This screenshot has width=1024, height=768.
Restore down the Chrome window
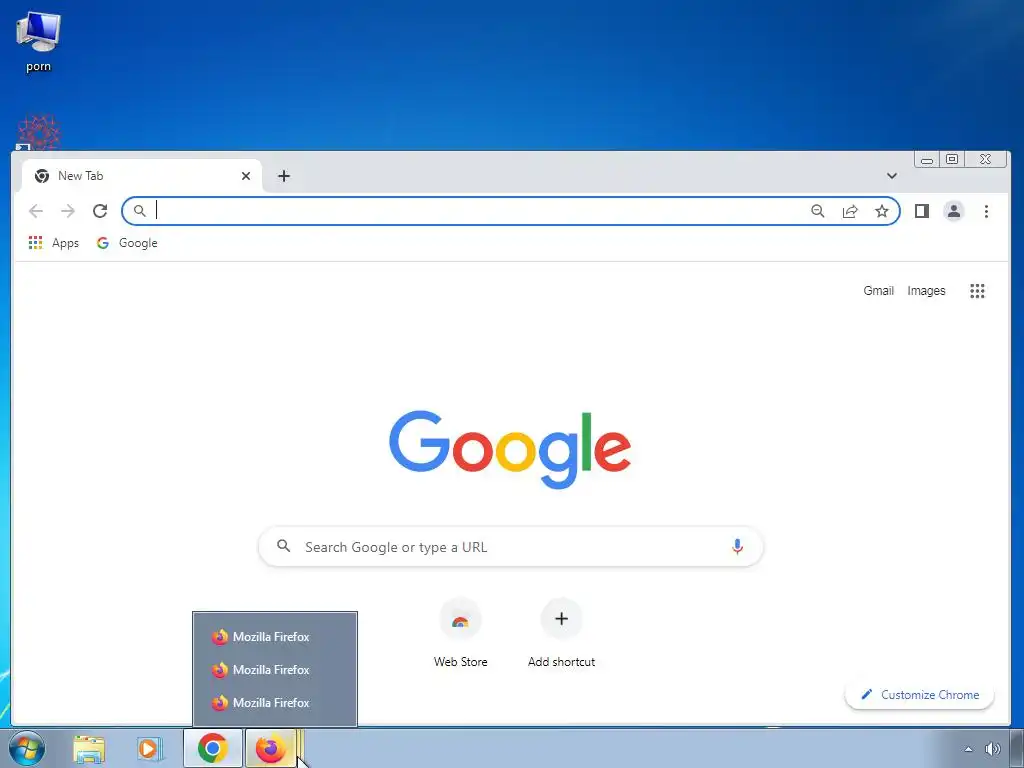click(x=952, y=159)
